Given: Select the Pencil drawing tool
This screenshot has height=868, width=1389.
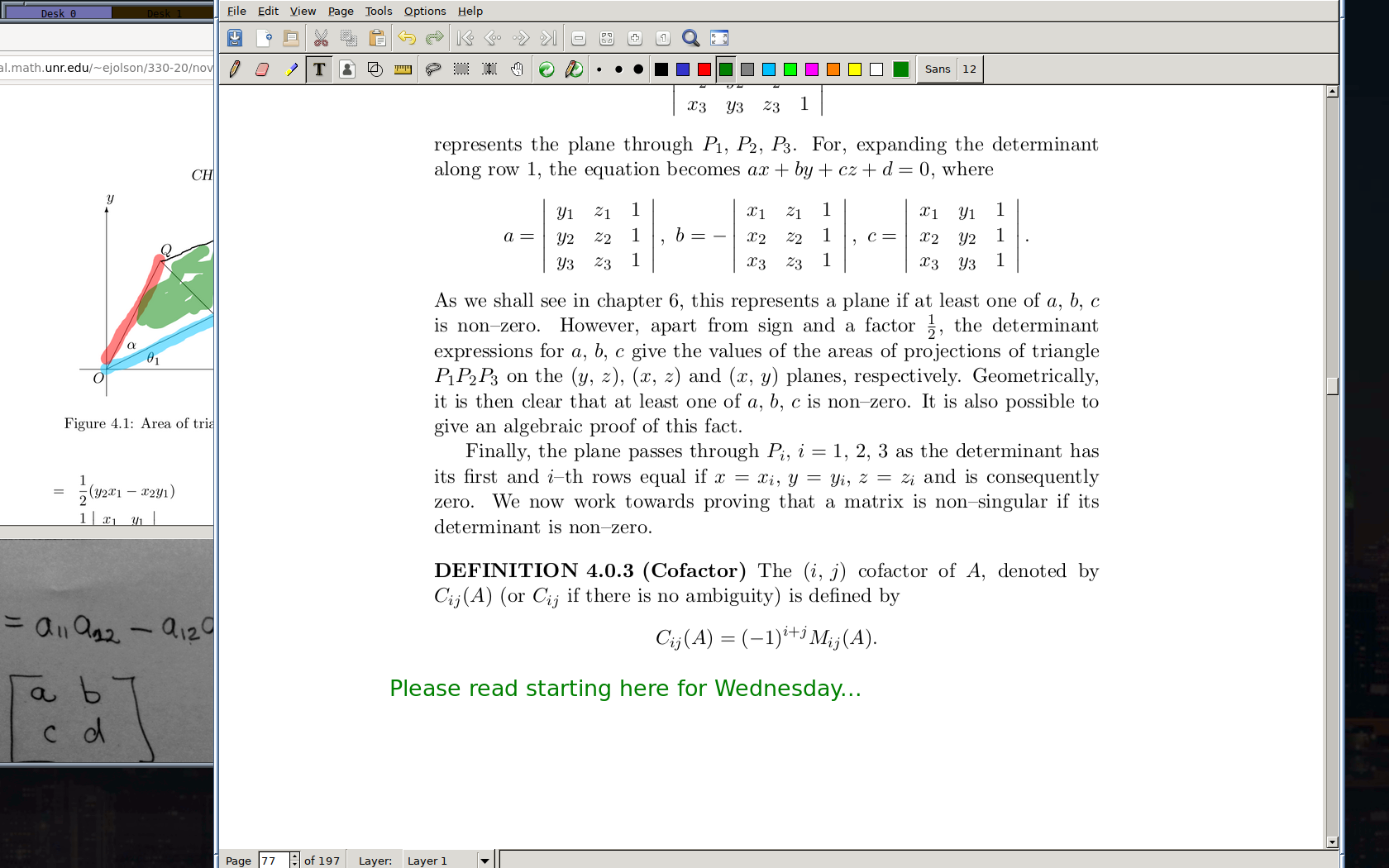Looking at the screenshot, I should point(235,69).
